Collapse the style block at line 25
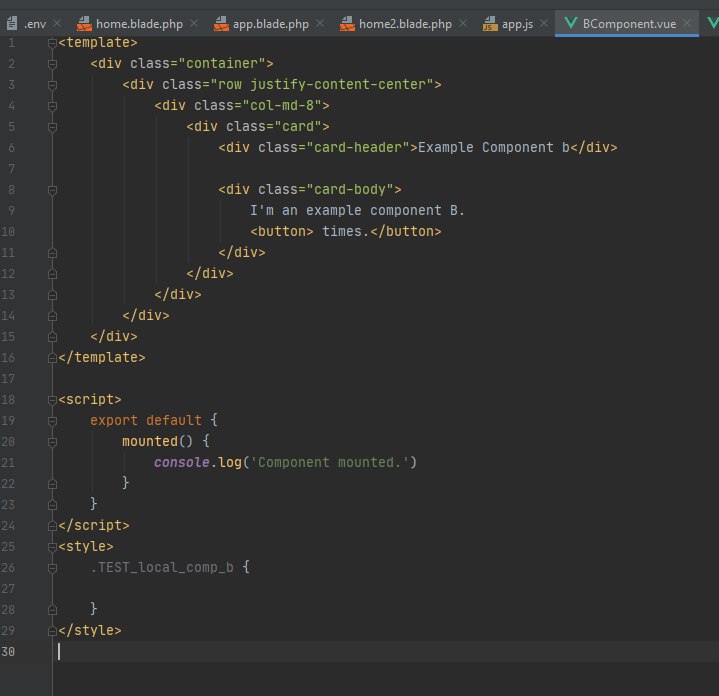 tap(52, 547)
